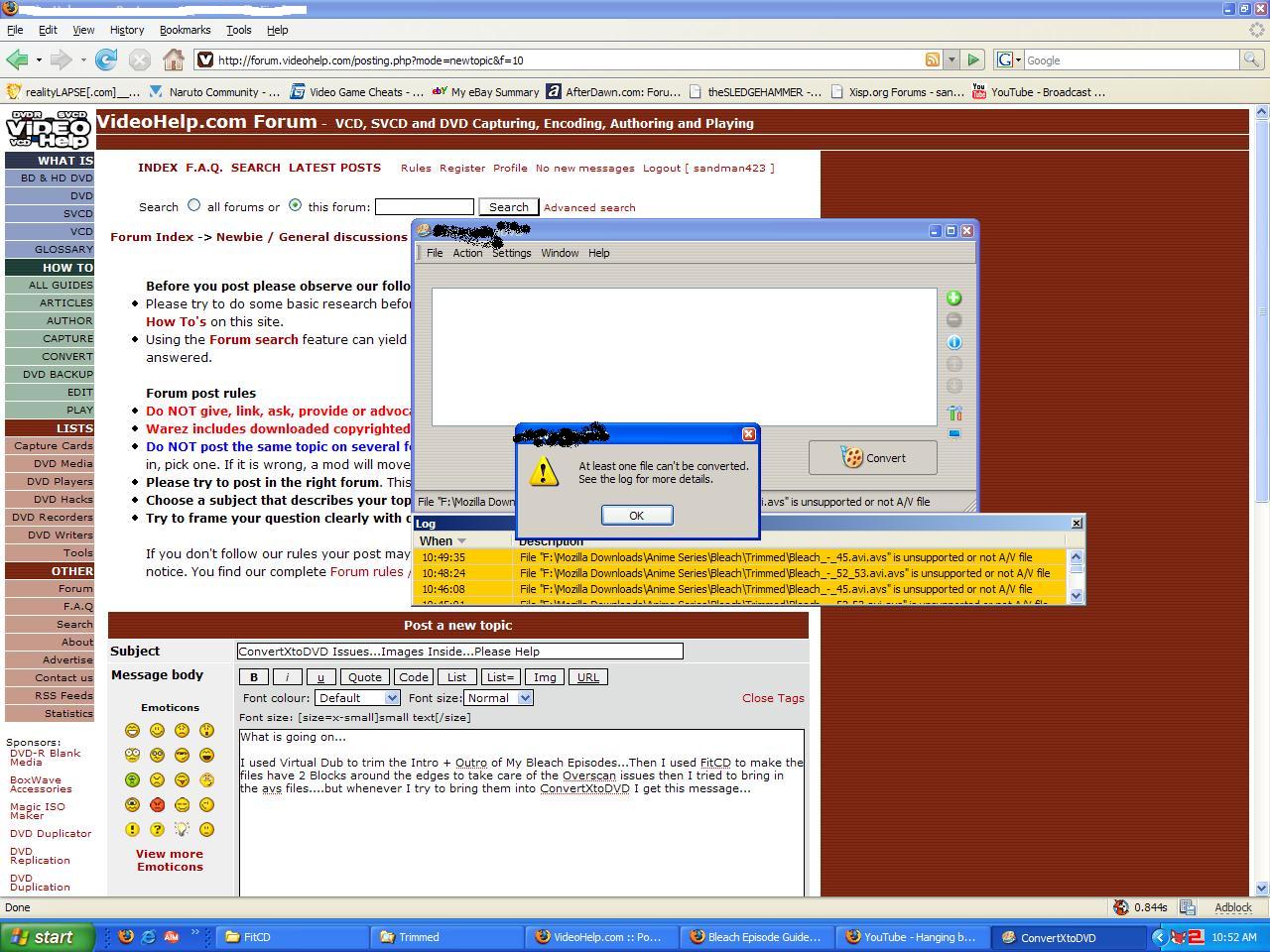
Task: Switch to the FitCD taskbar window
Action: (x=292, y=936)
